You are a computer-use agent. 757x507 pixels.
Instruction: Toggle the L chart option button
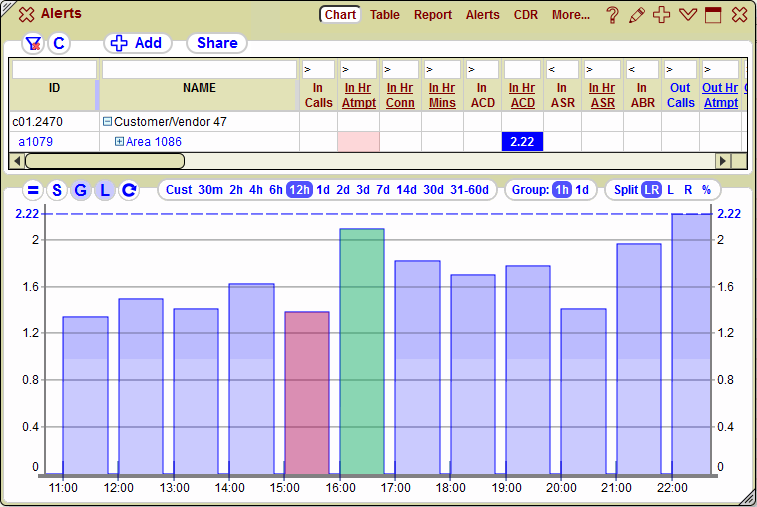coord(105,190)
